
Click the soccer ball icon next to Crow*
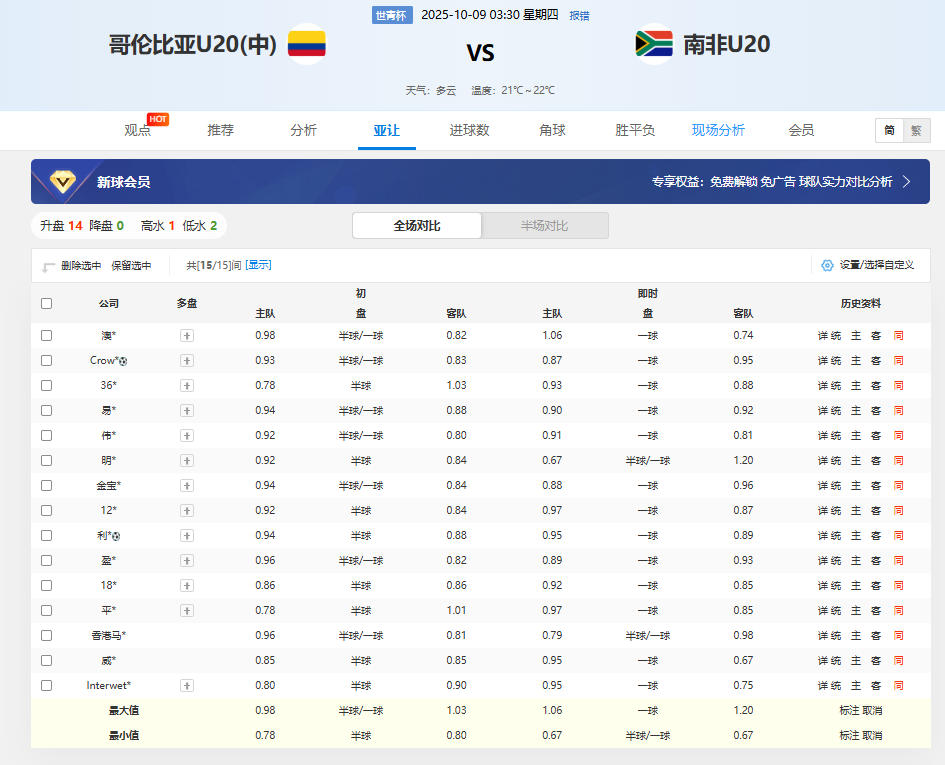pos(123,361)
